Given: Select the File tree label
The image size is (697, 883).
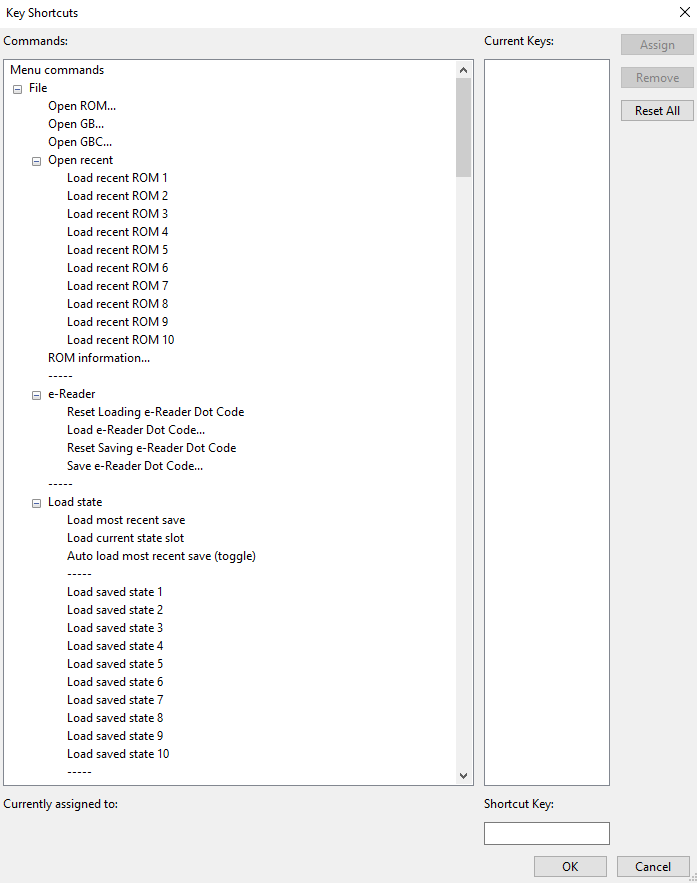Looking at the screenshot, I should pyautogui.click(x=38, y=88).
